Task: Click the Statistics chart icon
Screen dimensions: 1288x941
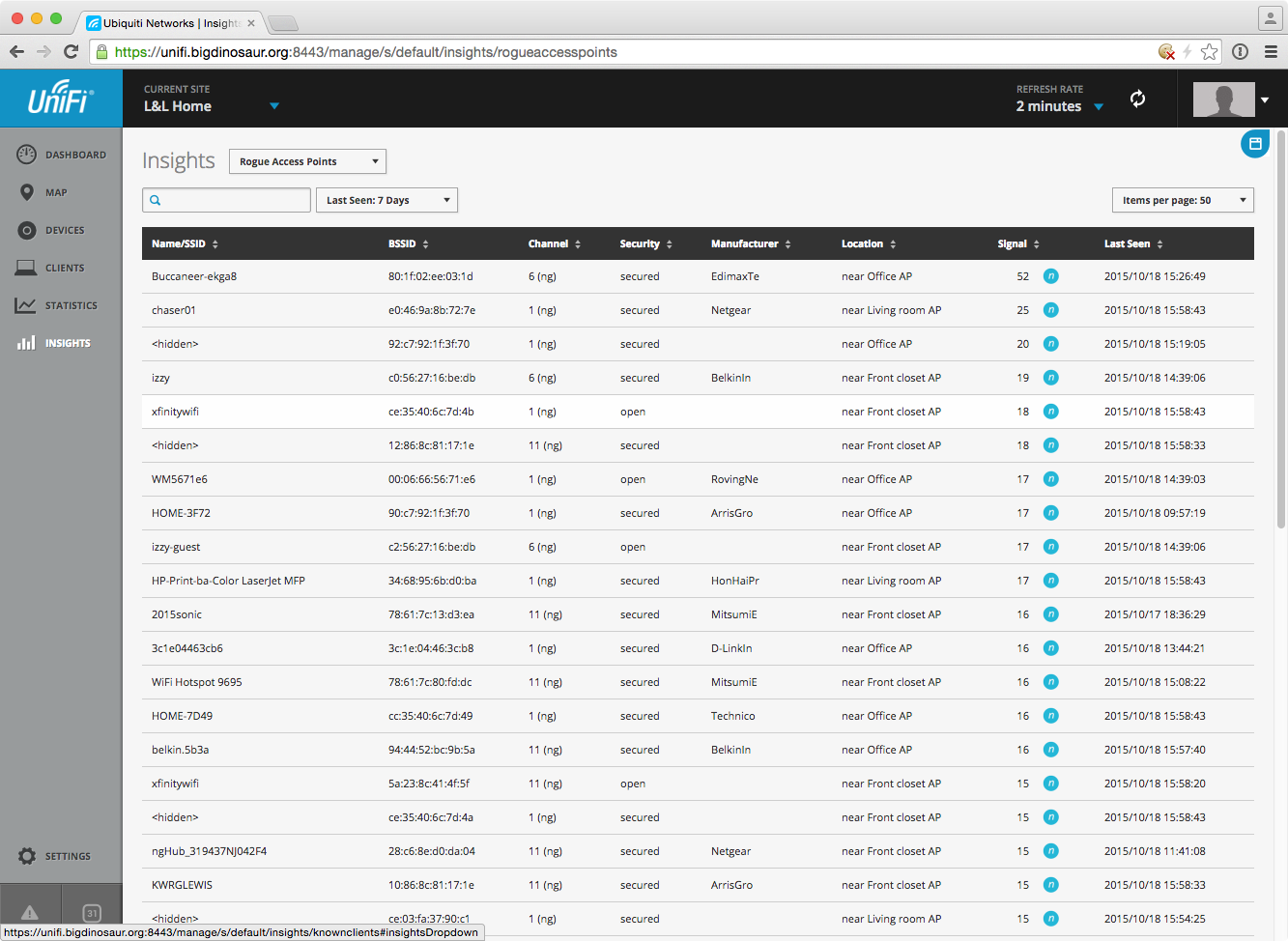Action: click(26, 305)
